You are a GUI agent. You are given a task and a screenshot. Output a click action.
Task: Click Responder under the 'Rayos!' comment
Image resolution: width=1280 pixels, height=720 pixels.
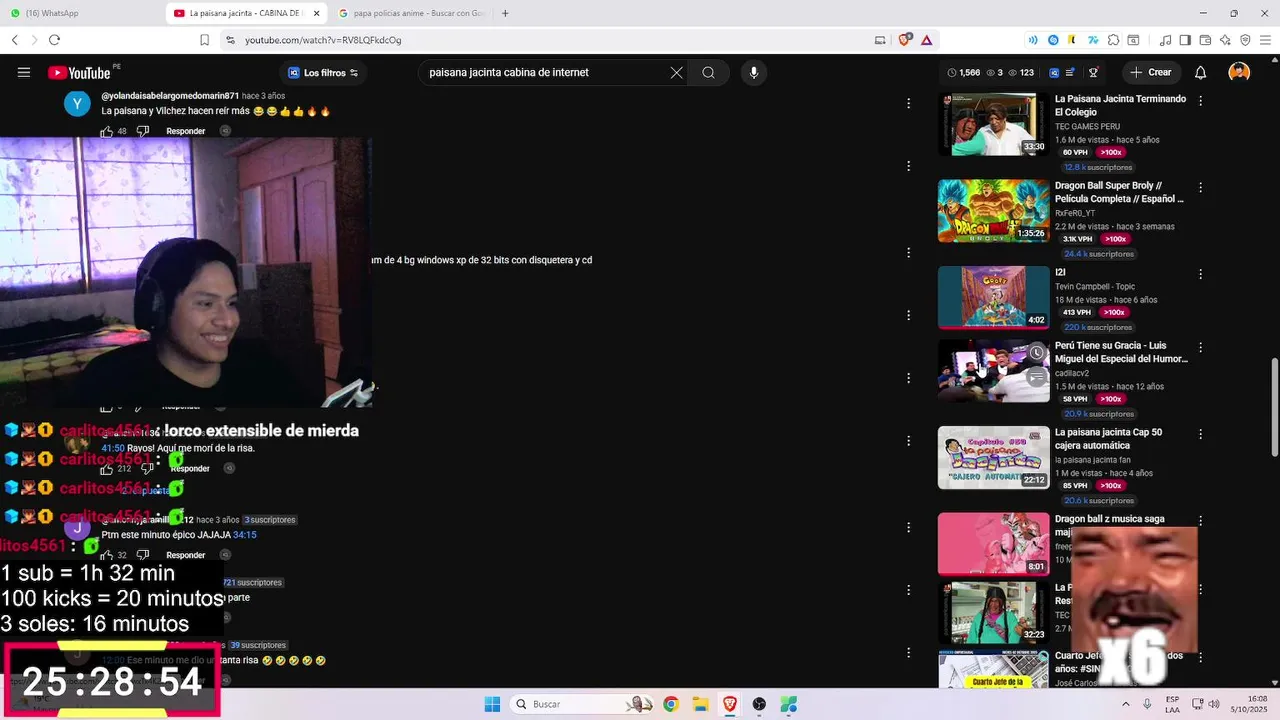[189, 468]
